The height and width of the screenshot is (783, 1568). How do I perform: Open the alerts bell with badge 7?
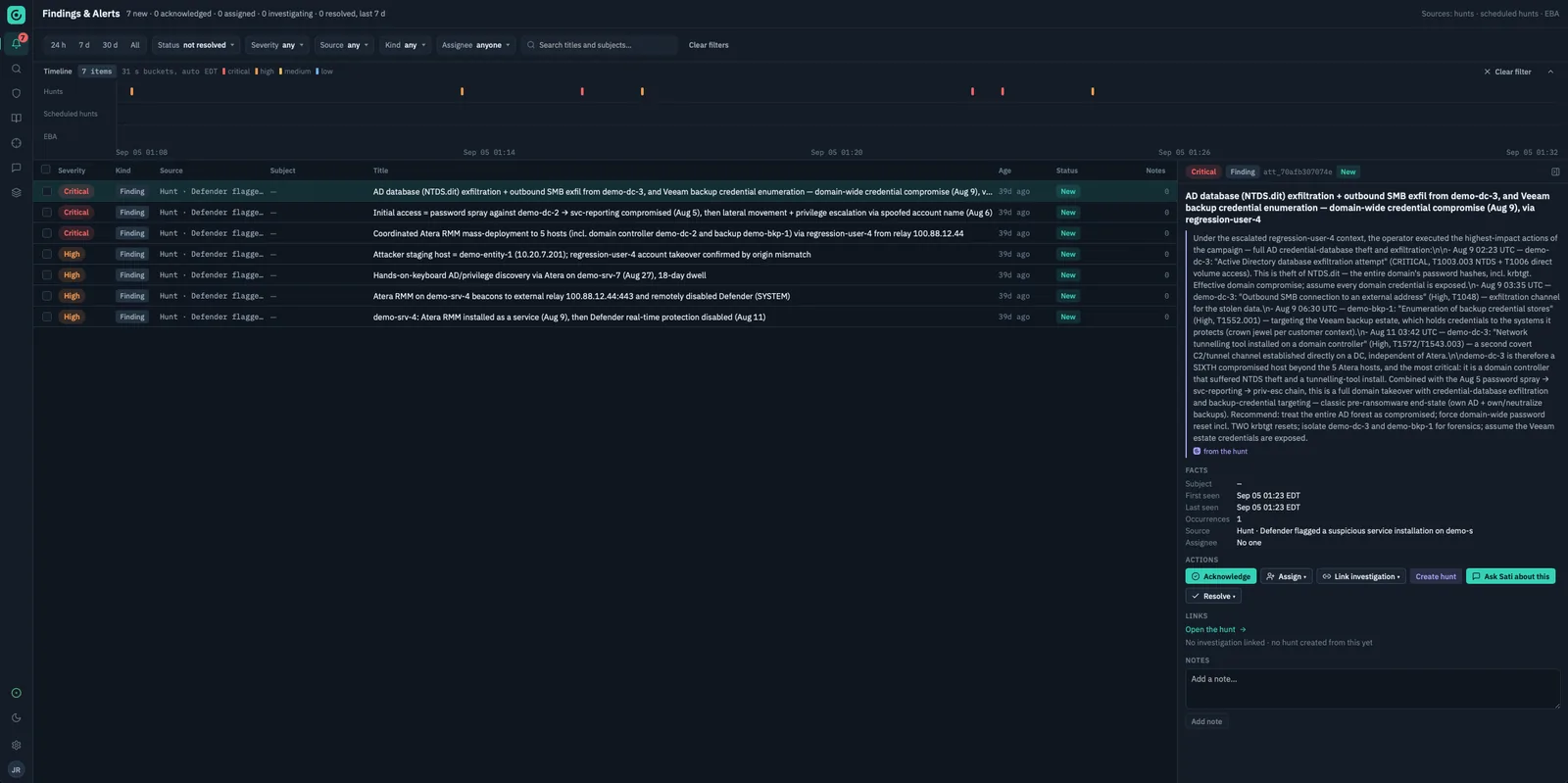16,44
